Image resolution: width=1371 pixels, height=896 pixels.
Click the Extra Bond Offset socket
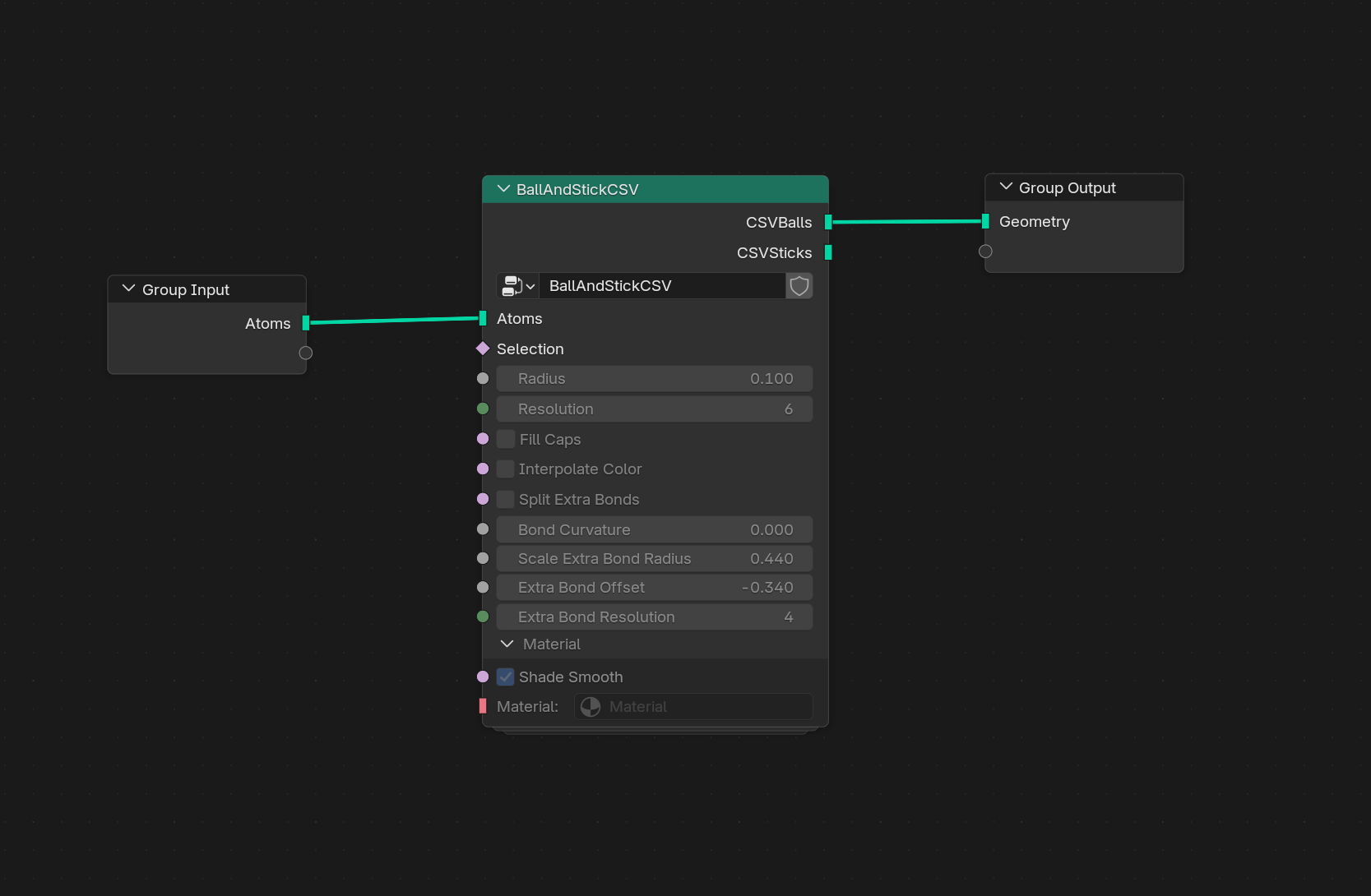coord(483,587)
